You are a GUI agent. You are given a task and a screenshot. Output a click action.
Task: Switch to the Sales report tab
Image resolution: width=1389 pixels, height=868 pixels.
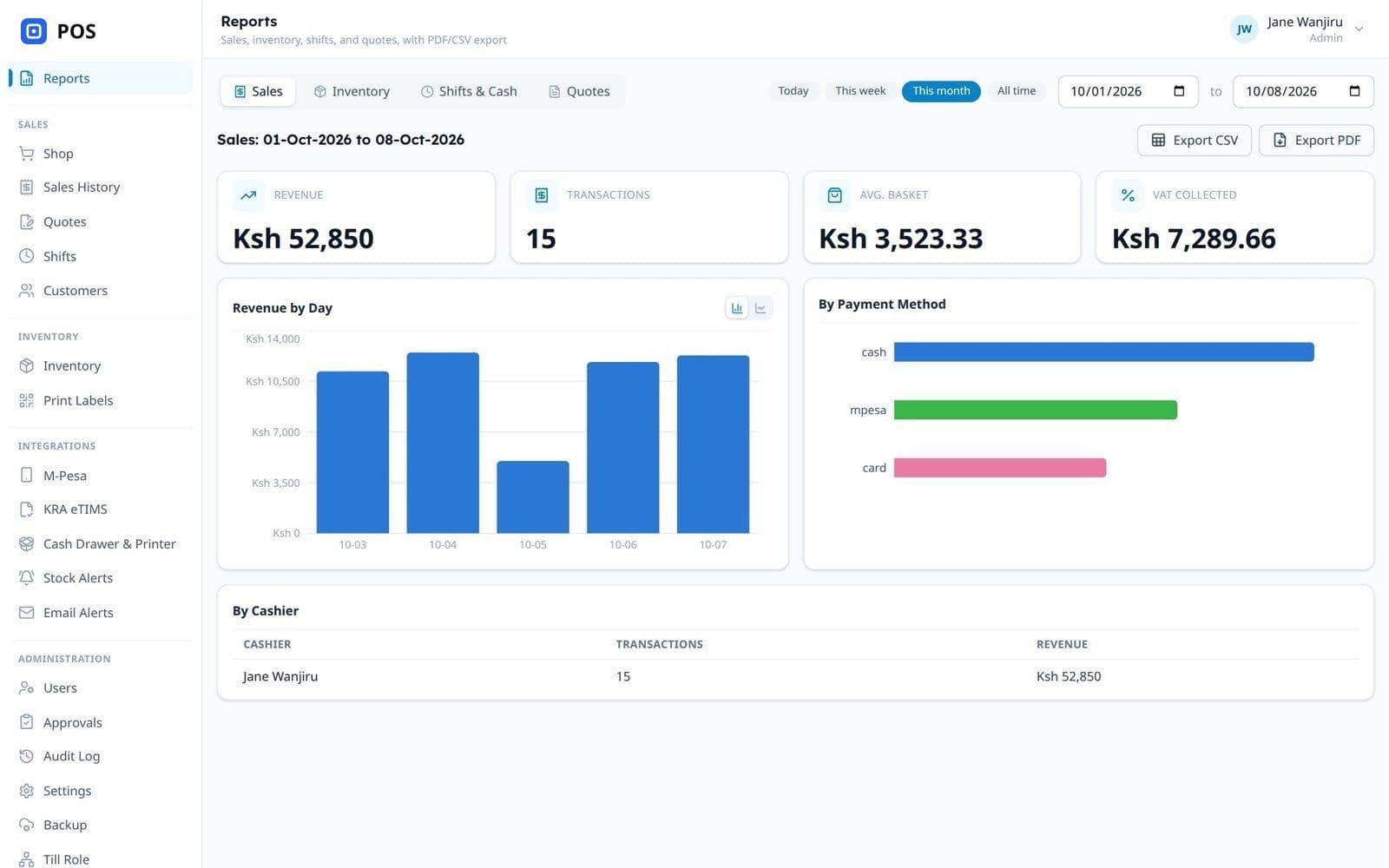tap(258, 91)
